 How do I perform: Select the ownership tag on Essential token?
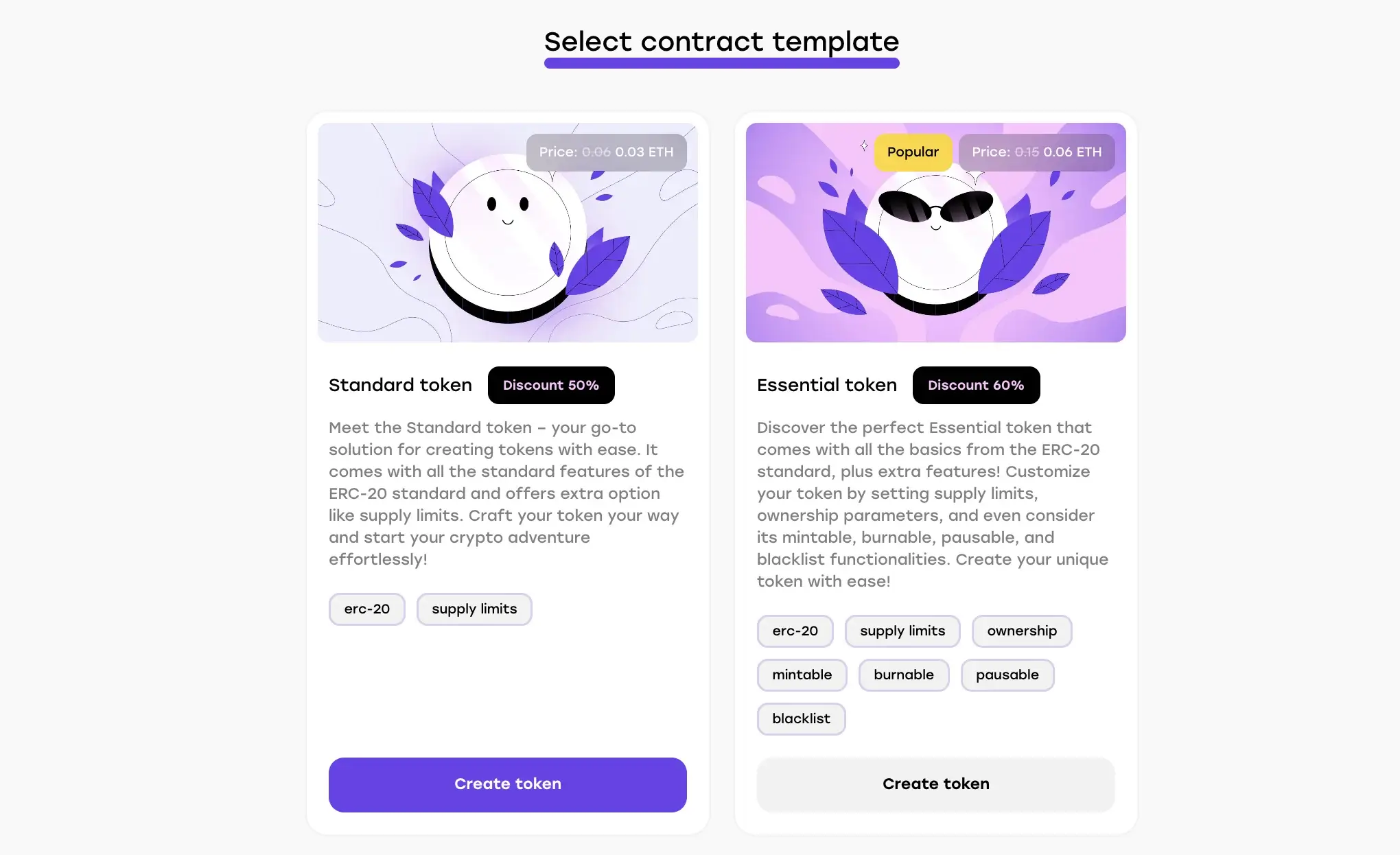click(1021, 630)
